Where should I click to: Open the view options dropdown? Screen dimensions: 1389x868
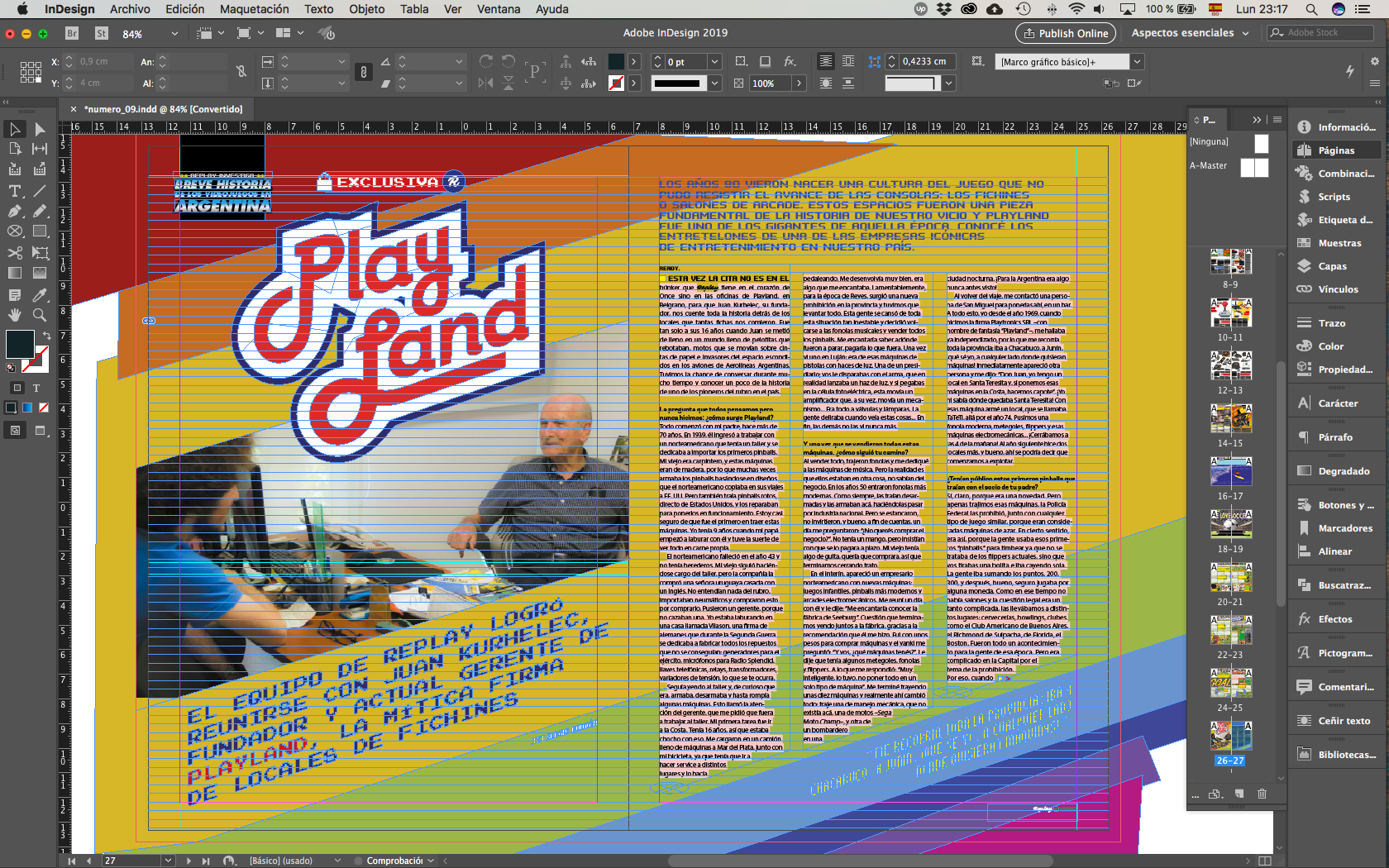click(211, 33)
